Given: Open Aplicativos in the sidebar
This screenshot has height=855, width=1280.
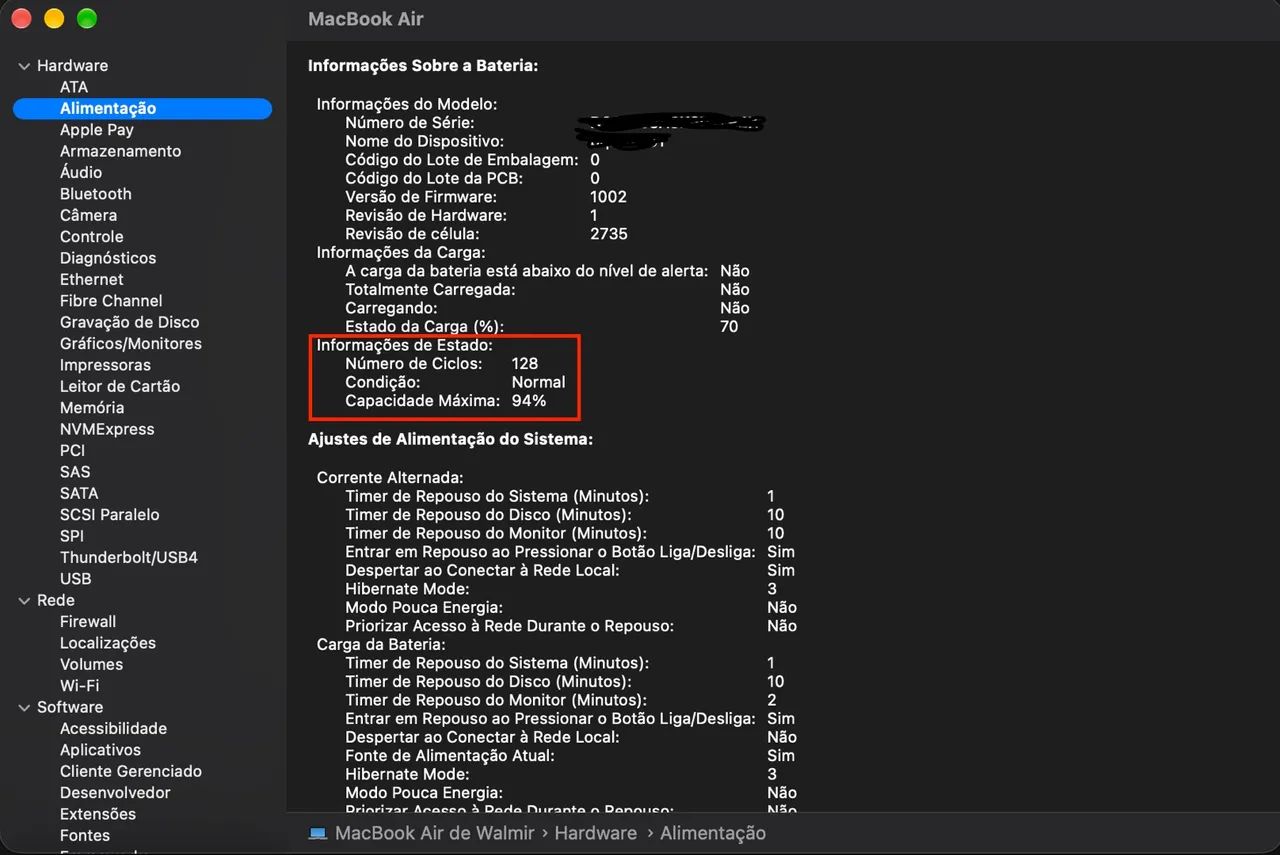Looking at the screenshot, I should (101, 750).
